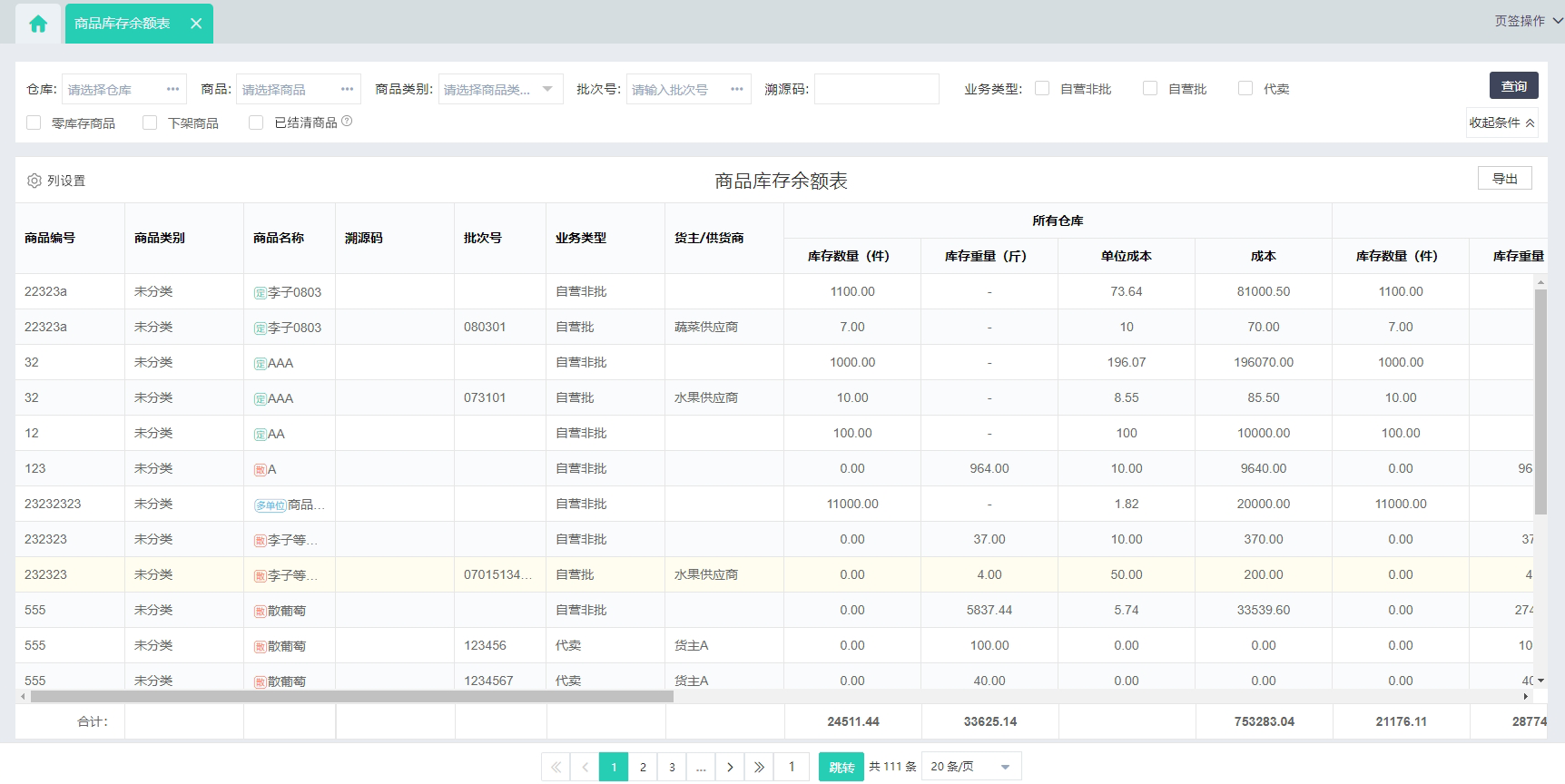
Task: Check the 自营批 business type
Action: 1150,88
